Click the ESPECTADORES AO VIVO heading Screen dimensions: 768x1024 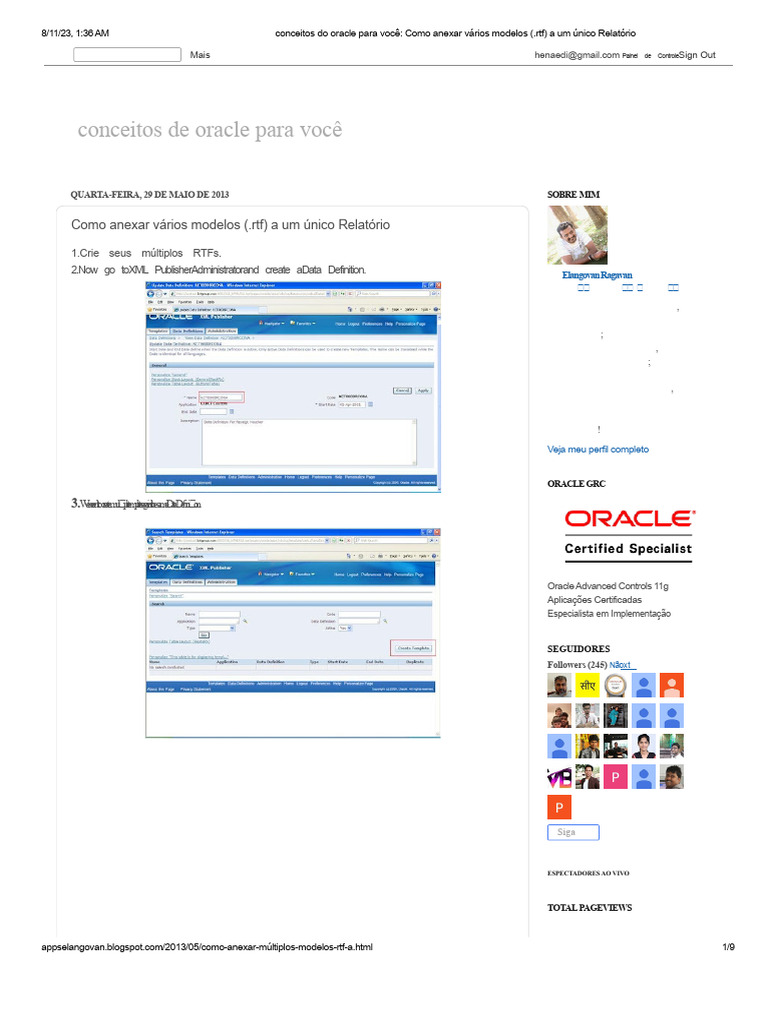pos(588,873)
